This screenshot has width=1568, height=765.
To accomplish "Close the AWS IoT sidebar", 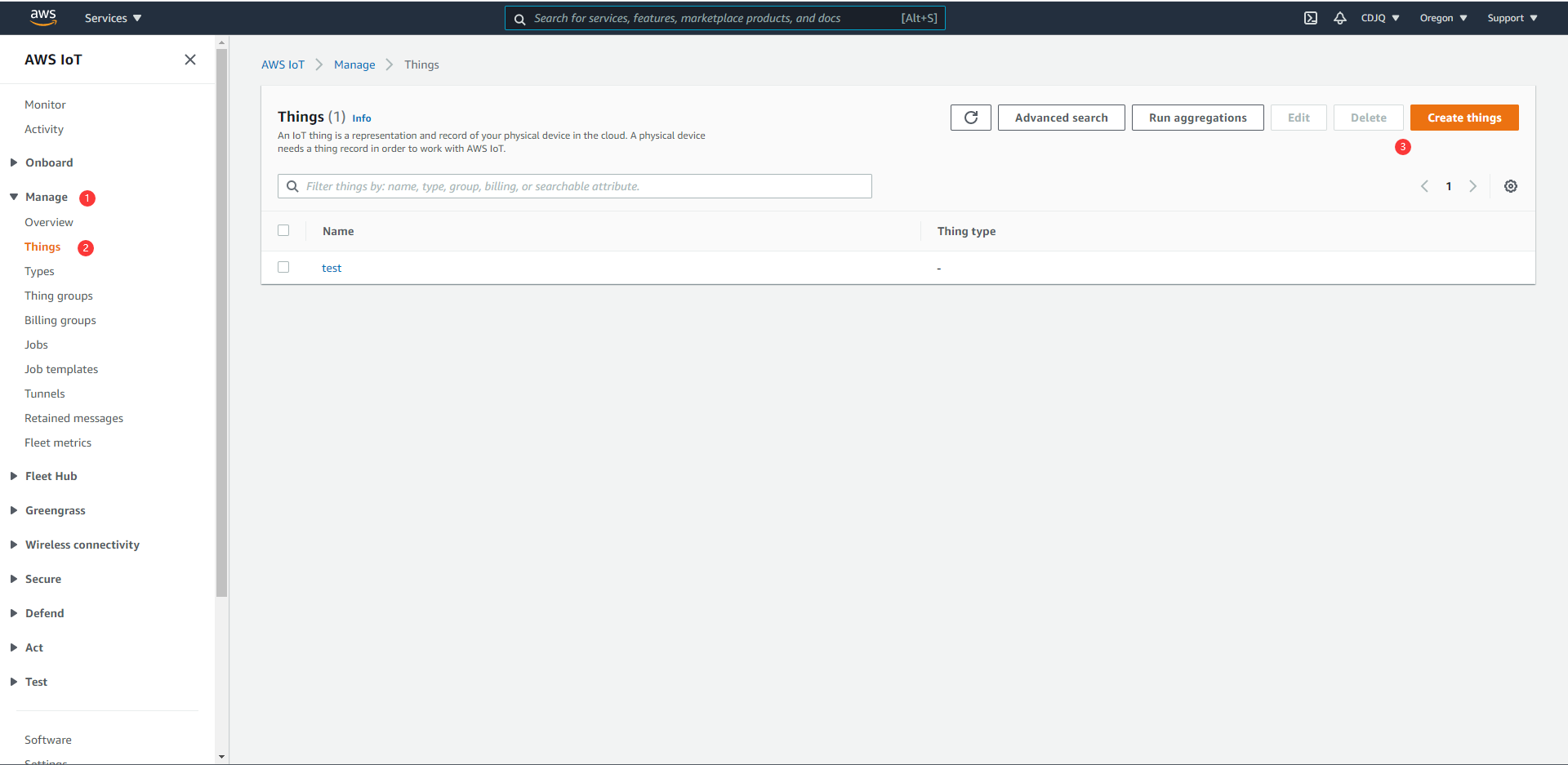I will 190,60.
